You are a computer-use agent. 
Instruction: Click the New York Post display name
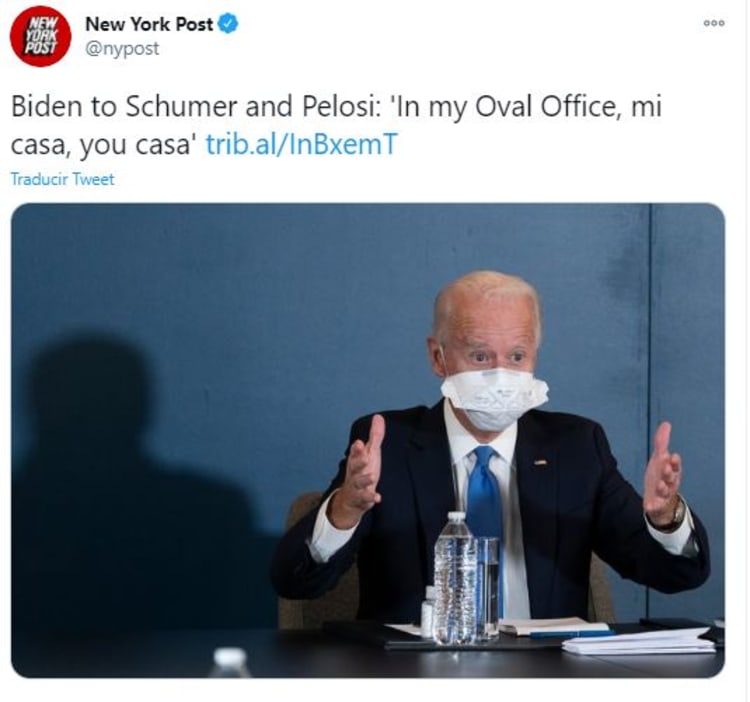pyautogui.click(x=149, y=24)
